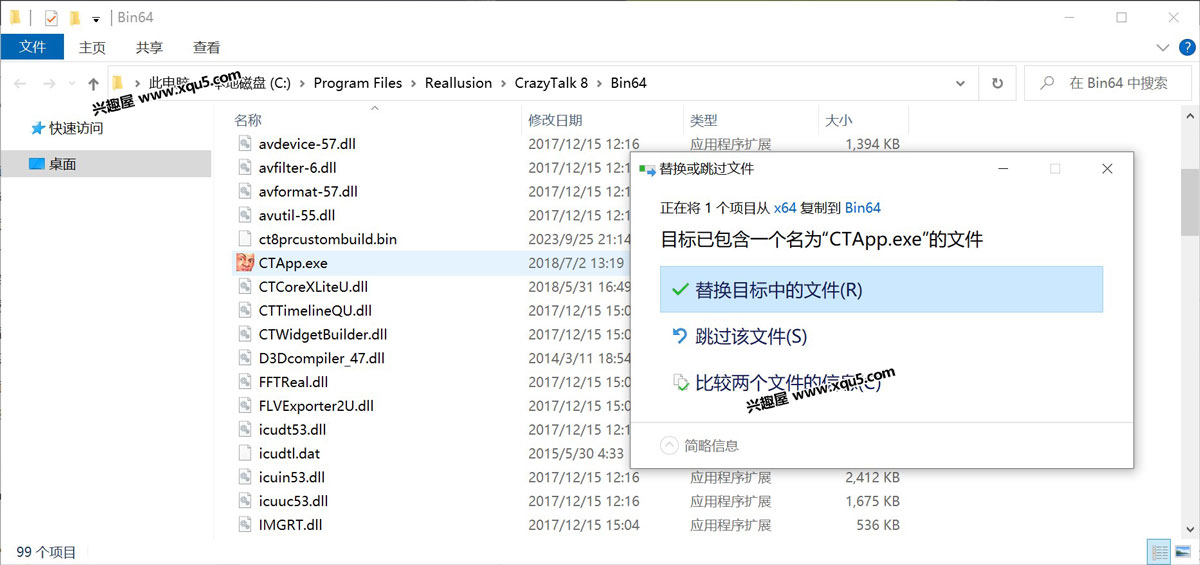Switch to the 共享 ribbon tab
This screenshot has width=1200, height=565.
pyautogui.click(x=149, y=47)
